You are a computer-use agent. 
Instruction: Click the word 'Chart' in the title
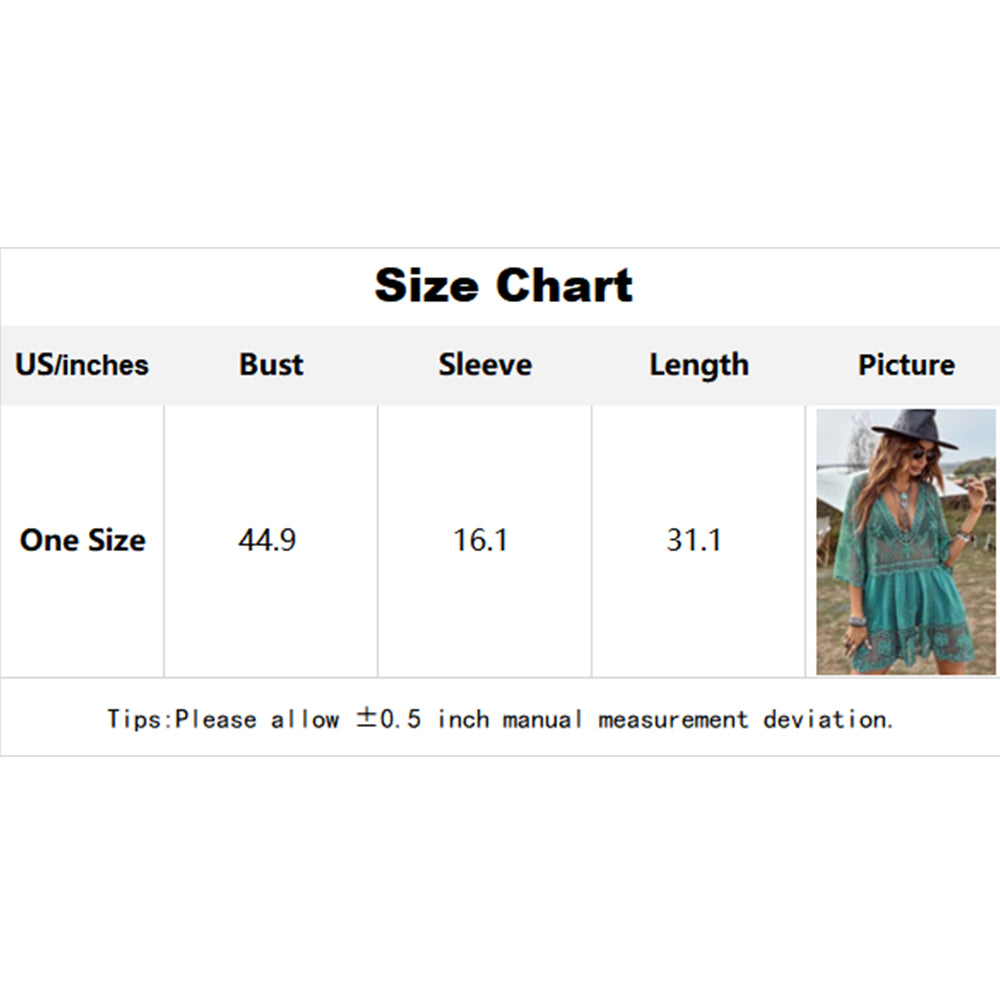tap(565, 286)
